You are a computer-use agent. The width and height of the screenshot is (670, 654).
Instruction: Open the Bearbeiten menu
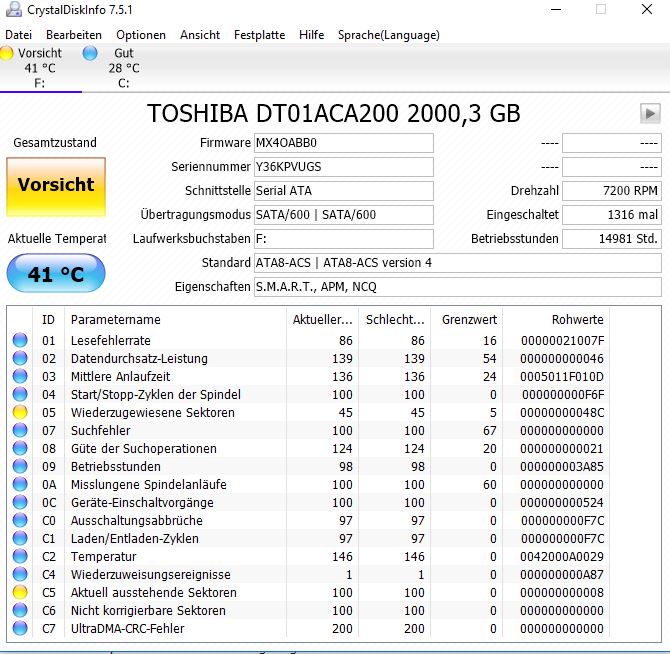coord(74,35)
